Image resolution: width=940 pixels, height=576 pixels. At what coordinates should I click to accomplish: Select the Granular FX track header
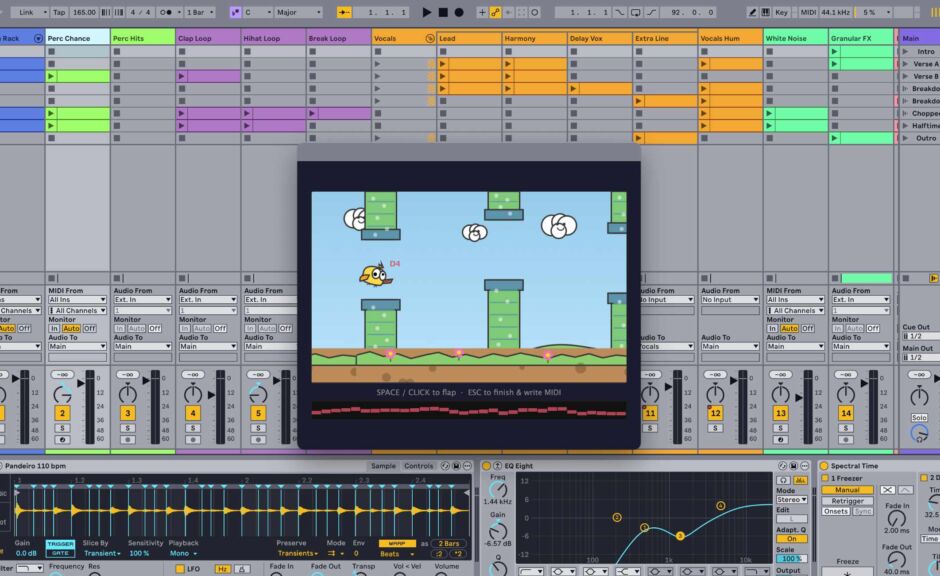(861, 38)
